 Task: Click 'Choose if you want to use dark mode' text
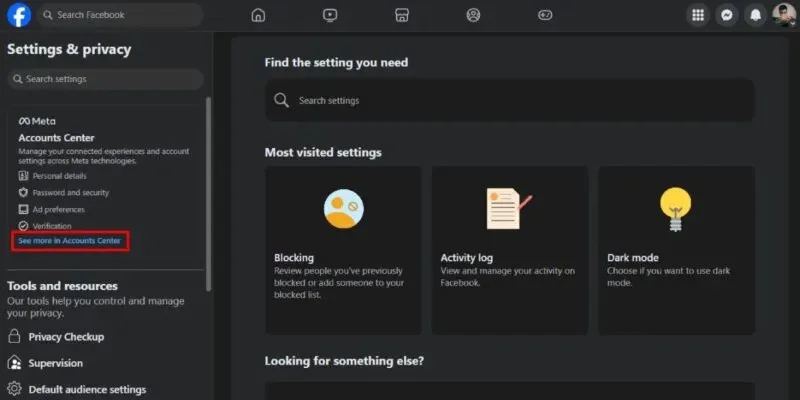668,277
